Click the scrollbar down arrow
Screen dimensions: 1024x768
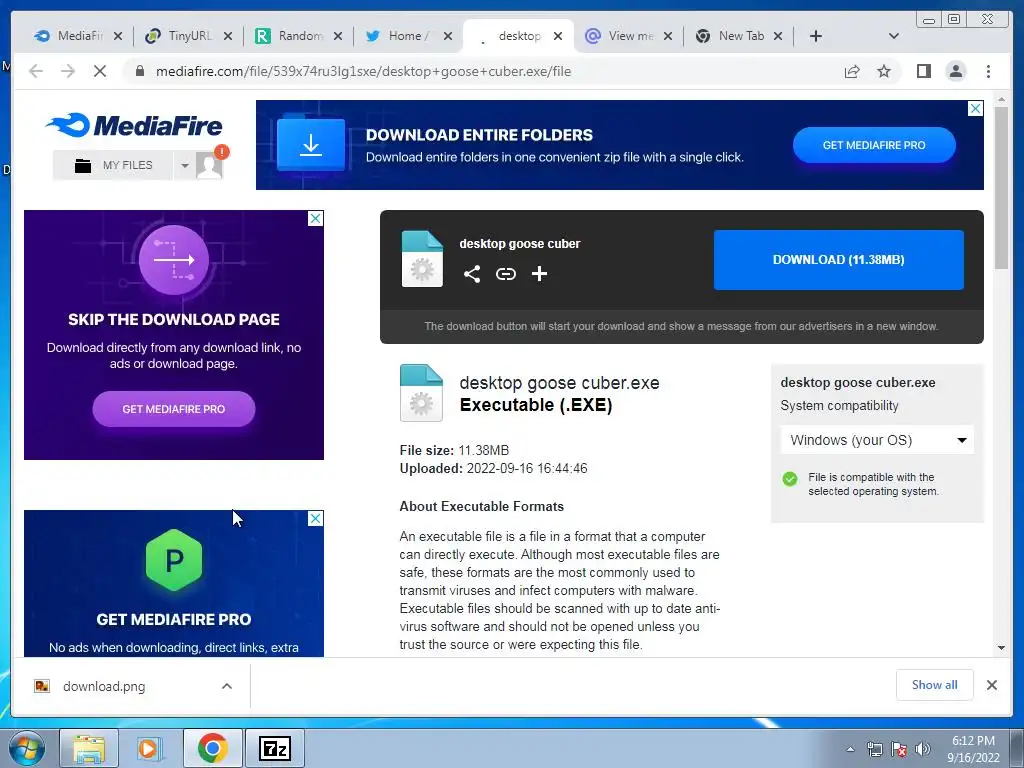click(1001, 648)
